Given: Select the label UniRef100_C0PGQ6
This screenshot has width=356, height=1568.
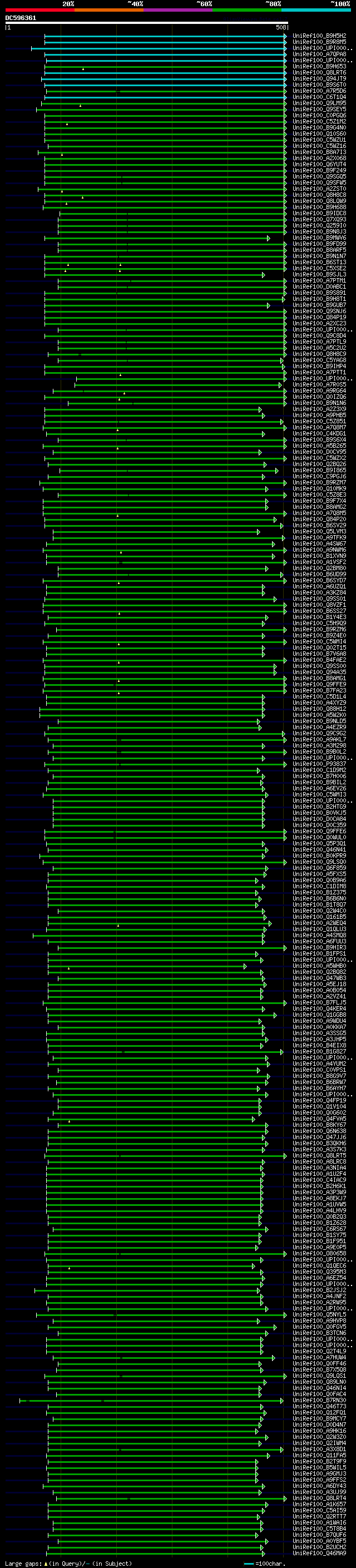Looking at the screenshot, I should pyautogui.click(x=319, y=116).
